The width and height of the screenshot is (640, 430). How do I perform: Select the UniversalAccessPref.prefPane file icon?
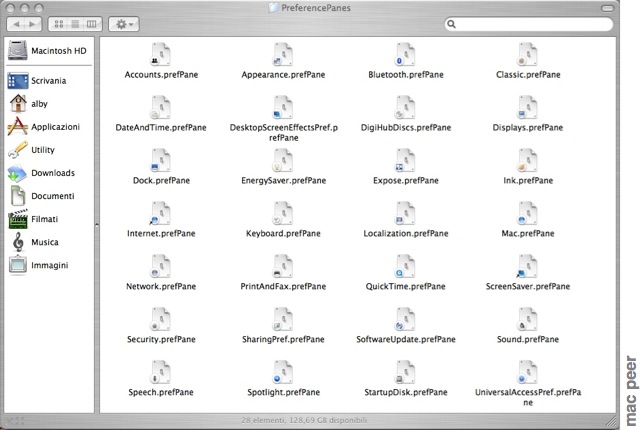pos(527,372)
